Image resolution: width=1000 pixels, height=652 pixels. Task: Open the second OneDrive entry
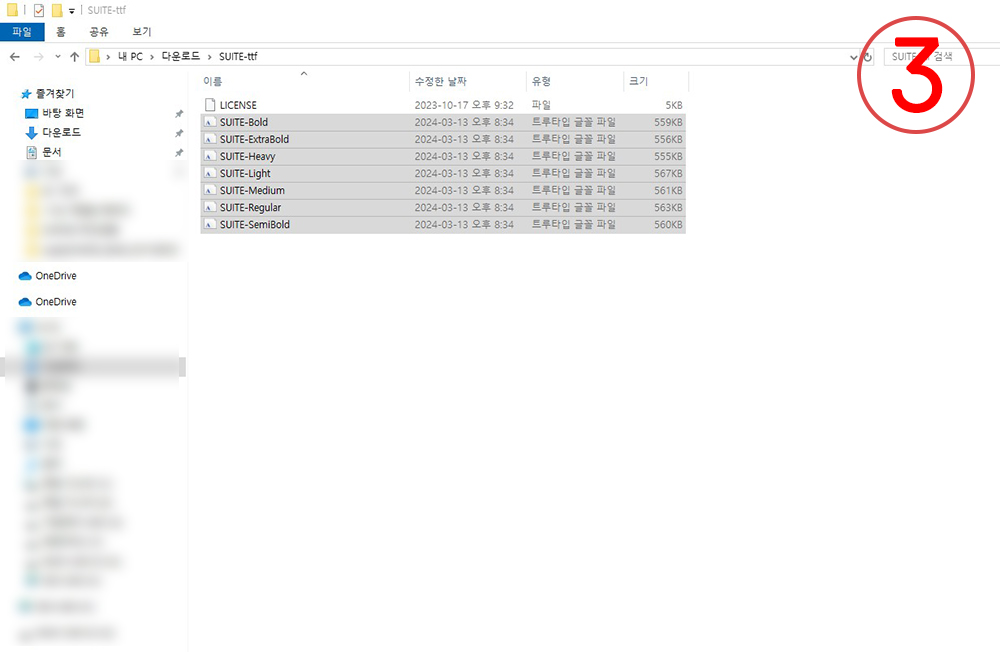55,302
